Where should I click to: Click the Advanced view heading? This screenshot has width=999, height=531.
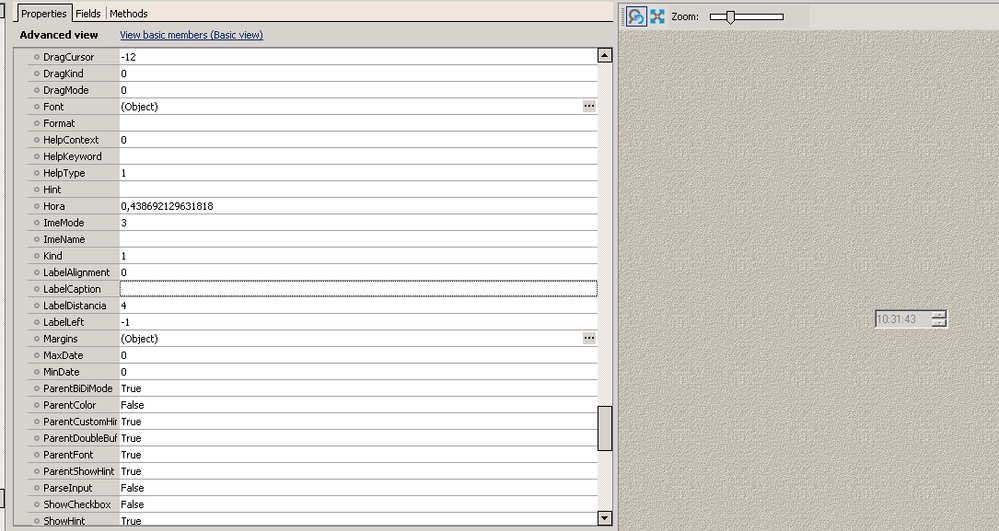(x=59, y=35)
